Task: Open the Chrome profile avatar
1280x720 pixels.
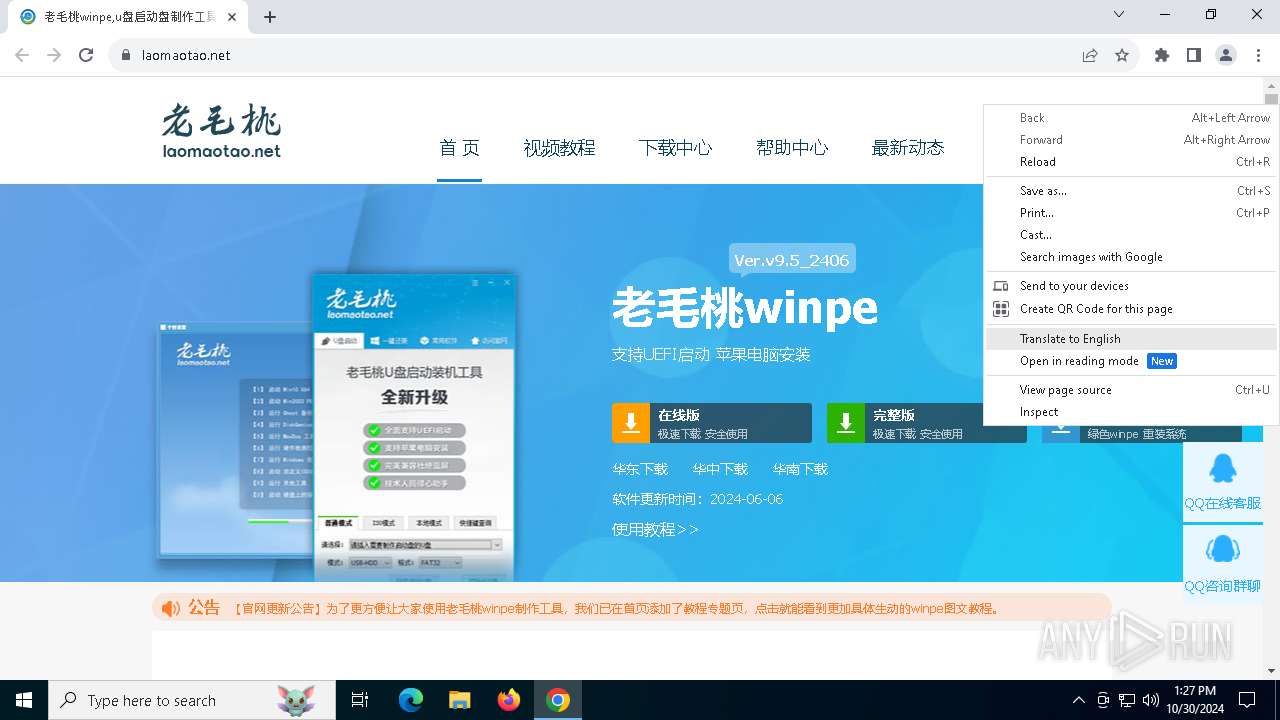Action: (x=1226, y=55)
